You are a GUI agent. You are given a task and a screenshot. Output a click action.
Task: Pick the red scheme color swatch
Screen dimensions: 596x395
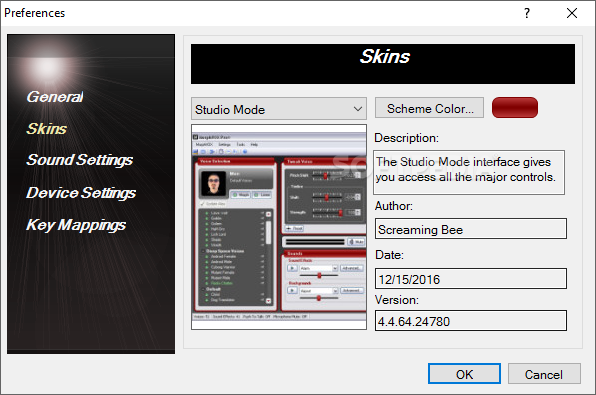[515, 108]
